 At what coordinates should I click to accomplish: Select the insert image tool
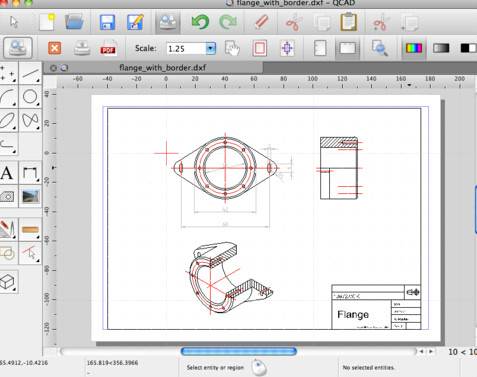pyautogui.click(x=30, y=197)
